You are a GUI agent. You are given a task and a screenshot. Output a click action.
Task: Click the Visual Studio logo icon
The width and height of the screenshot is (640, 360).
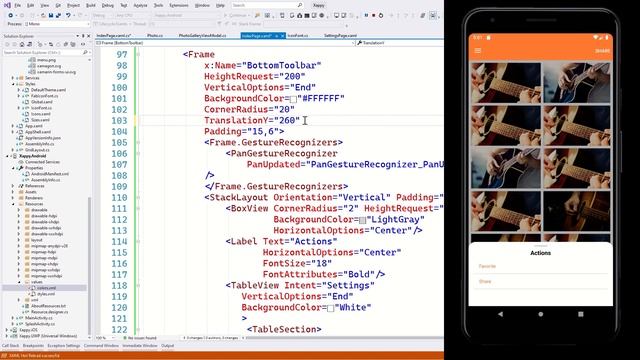(x=7, y=5)
